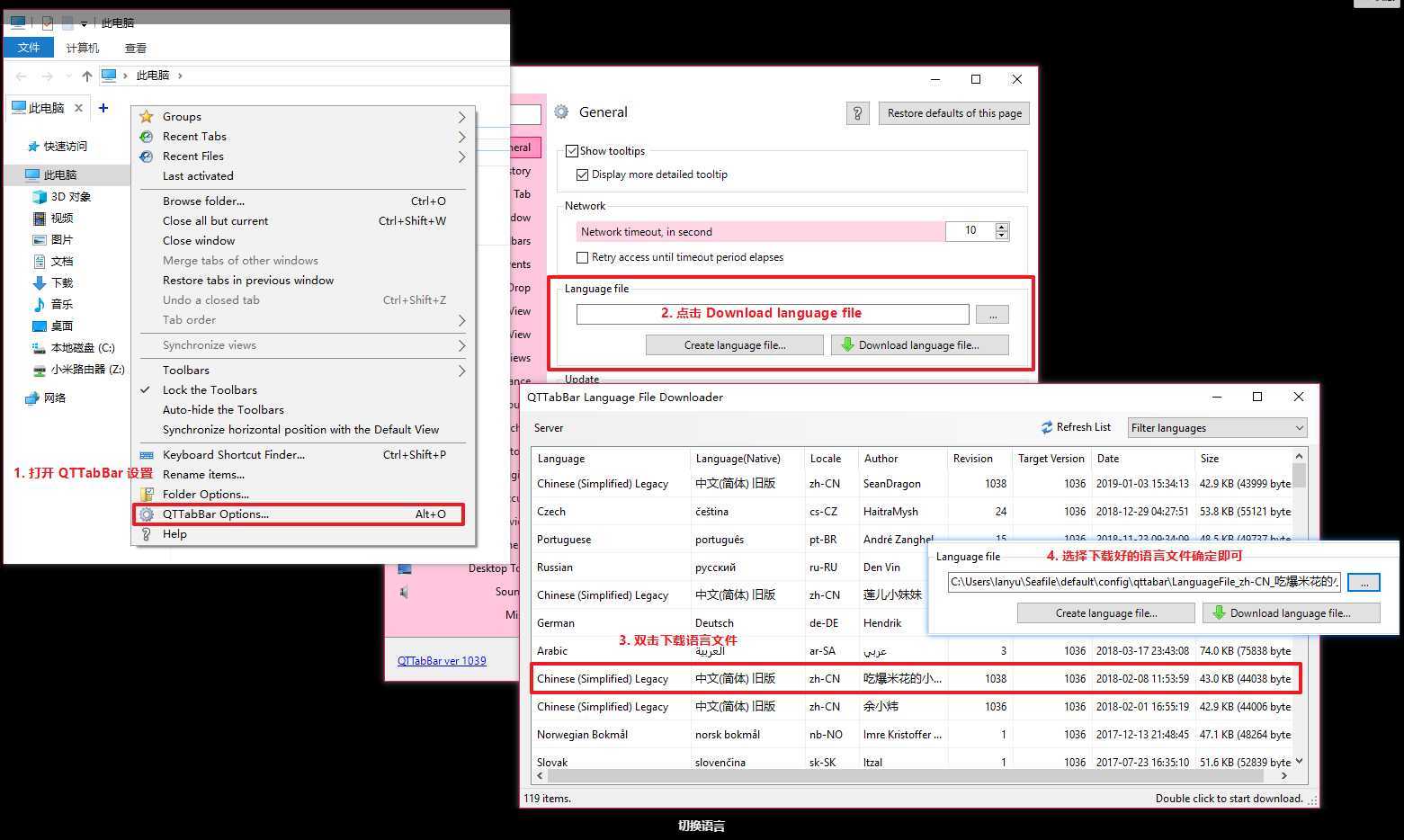1404x840 pixels.
Task: Open the 计算机 ribbon tab
Action: click(x=82, y=48)
